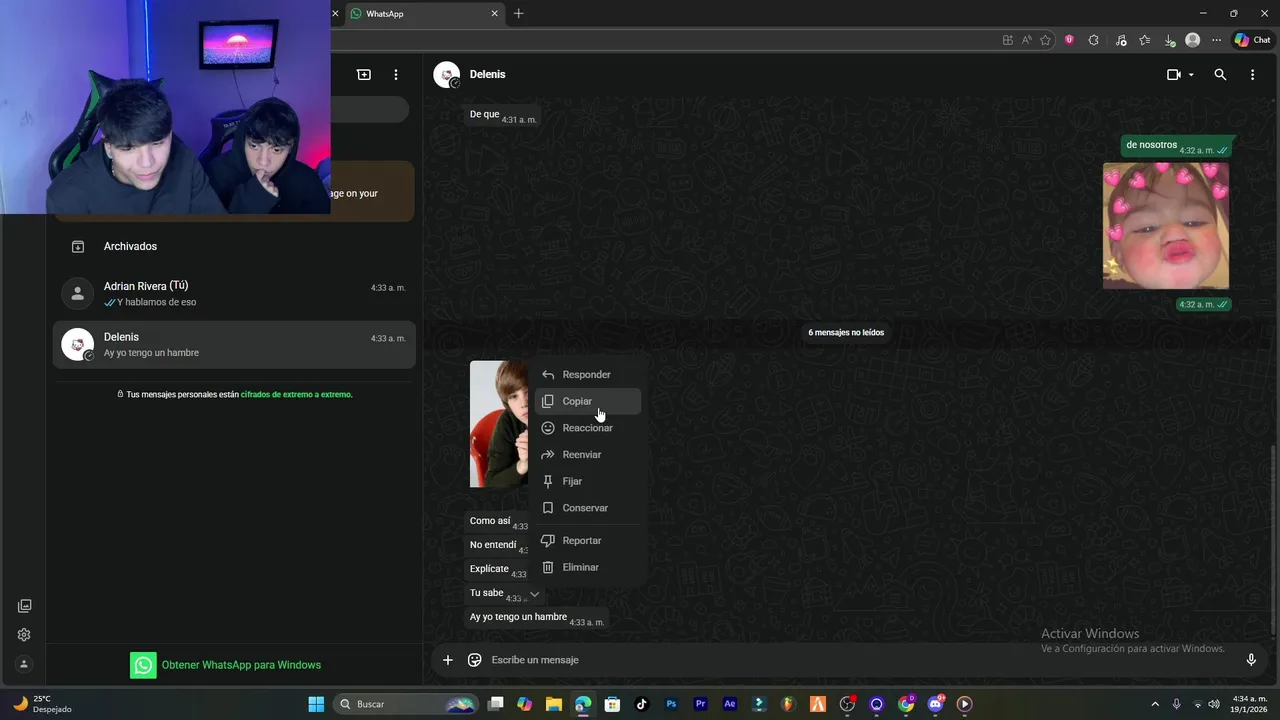1280x720 pixels.
Task: Add this page to favorites star
Action: tap(1045, 40)
